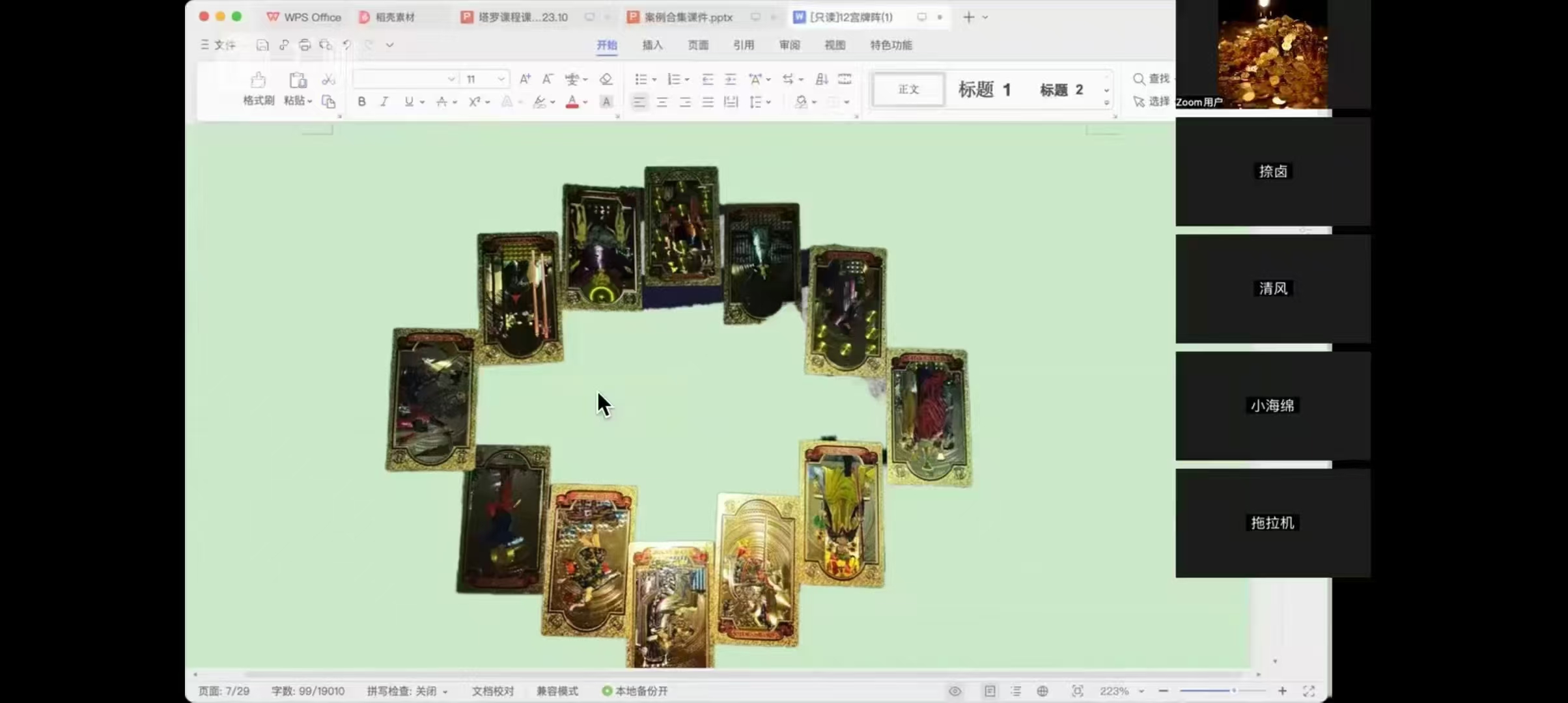
Task: Justify the paragraph text
Action: [x=708, y=102]
